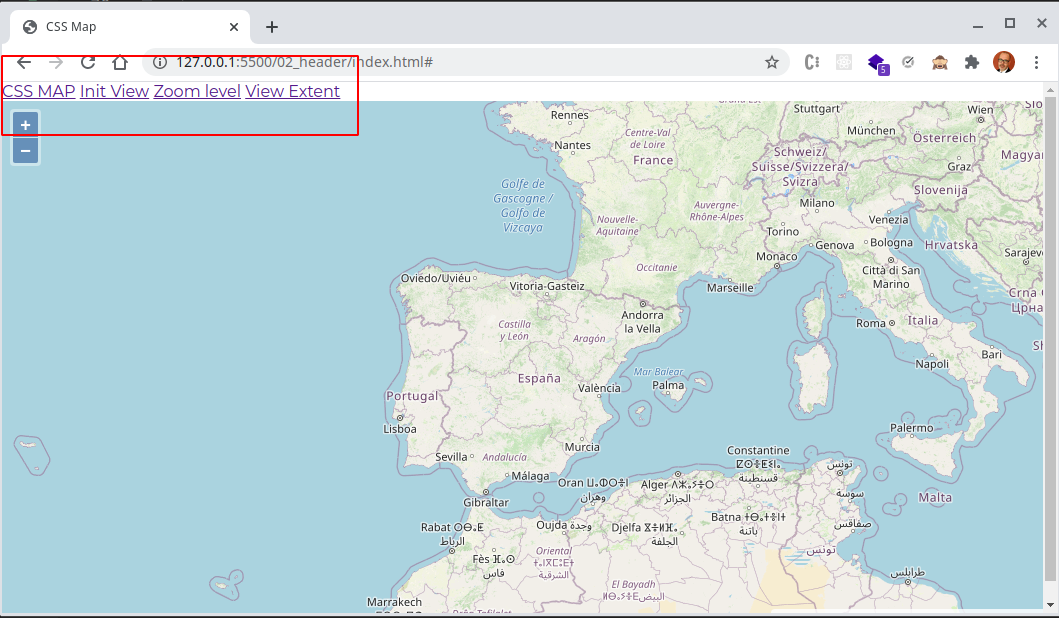Click the React Developer Tools extension icon
The image size is (1059, 618).
(x=844, y=62)
